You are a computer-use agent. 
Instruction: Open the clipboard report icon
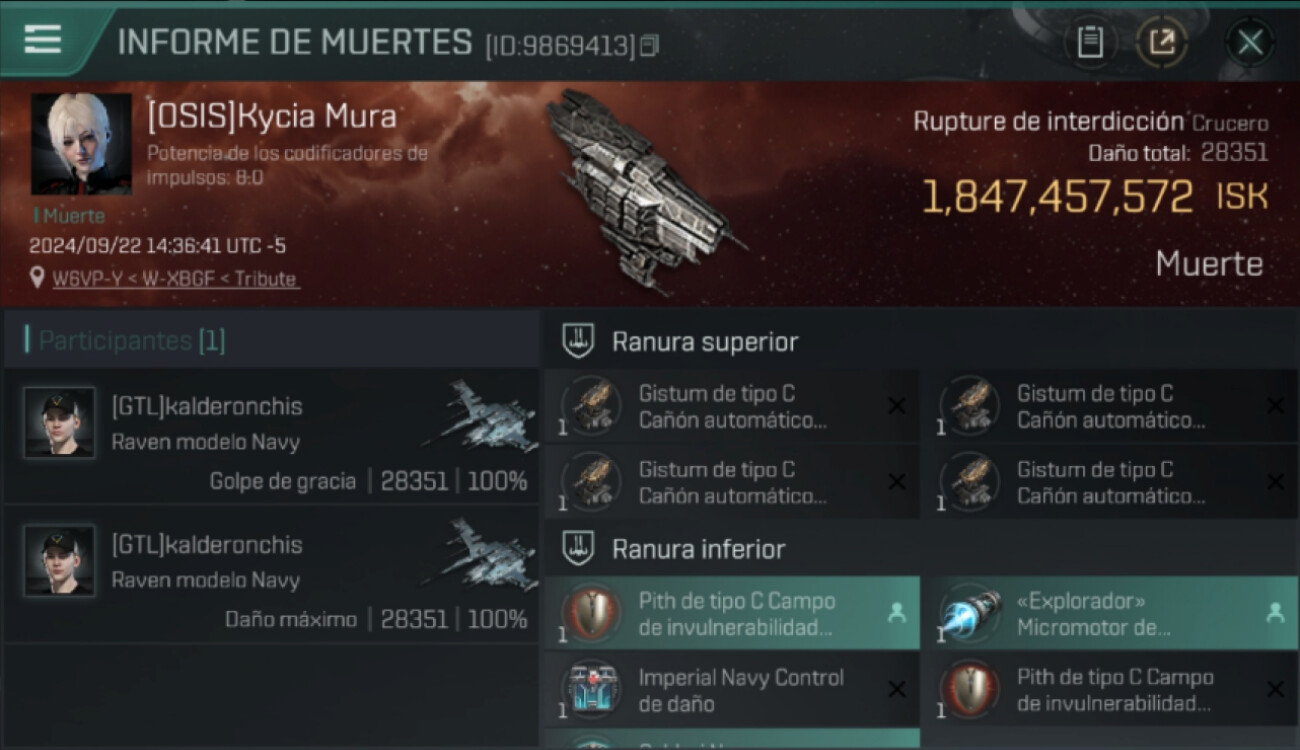coord(1090,42)
